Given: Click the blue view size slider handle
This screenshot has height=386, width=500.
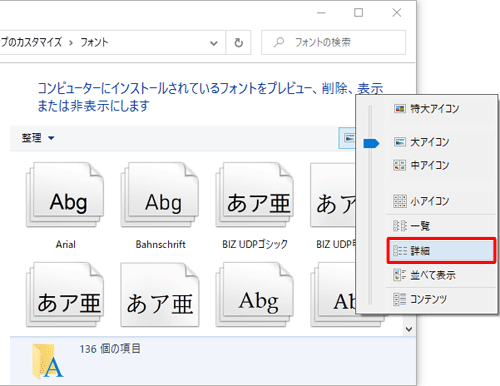Looking at the screenshot, I should pyautogui.click(x=371, y=143).
